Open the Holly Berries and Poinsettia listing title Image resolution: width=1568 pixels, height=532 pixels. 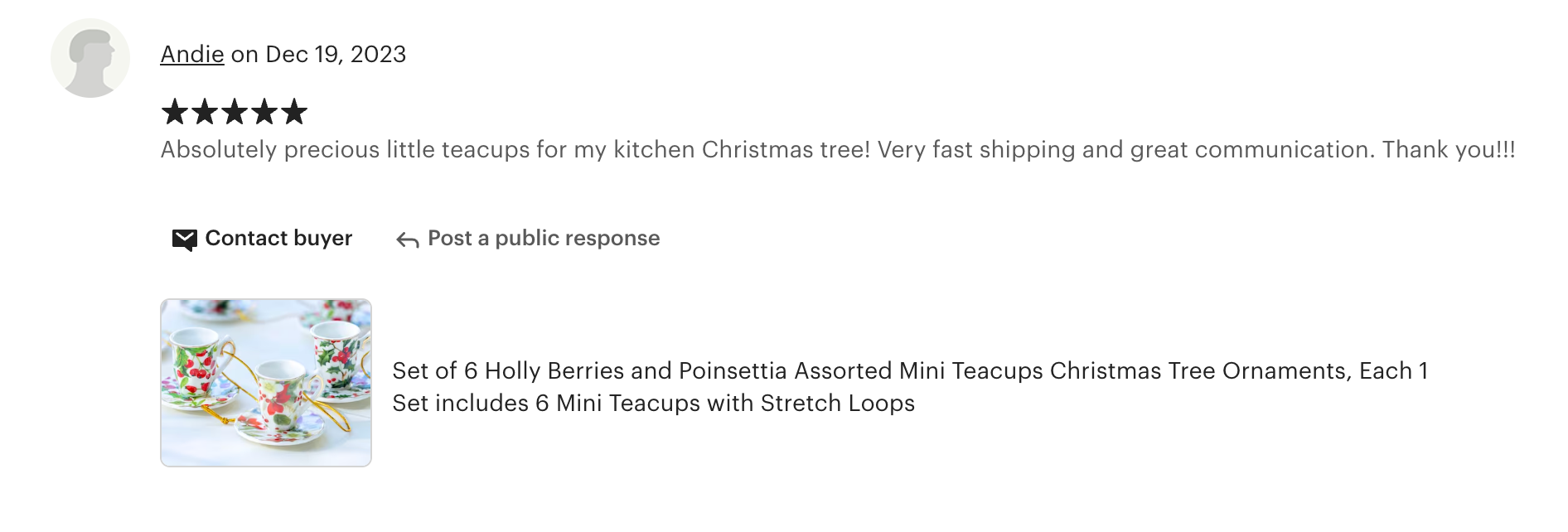click(x=909, y=371)
